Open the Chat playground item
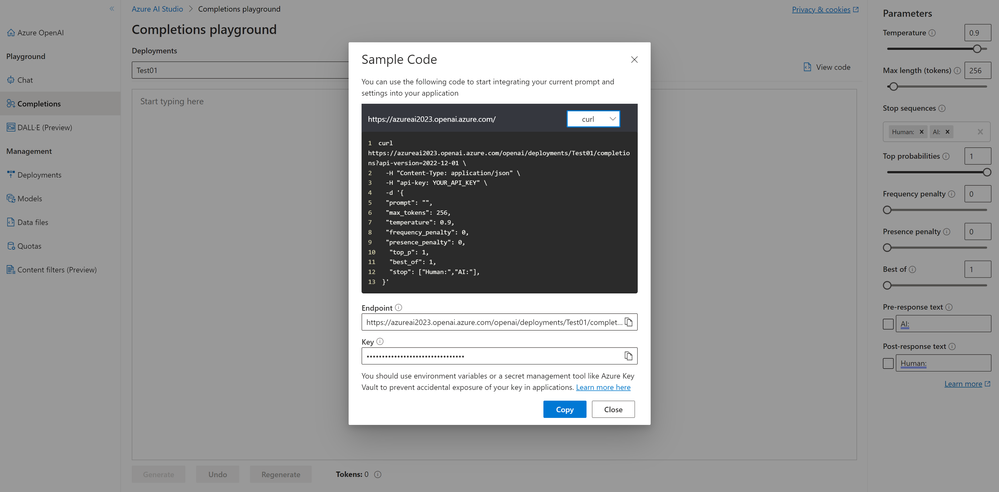The width and height of the screenshot is (999, 492). pos(25,80)
